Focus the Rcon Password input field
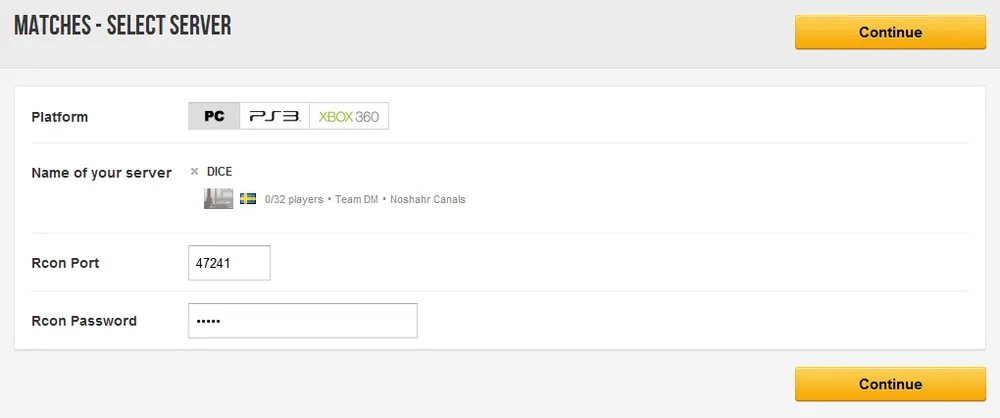Image resolution: width=1000 pixels, height=418 pixels. pos(303,320)
